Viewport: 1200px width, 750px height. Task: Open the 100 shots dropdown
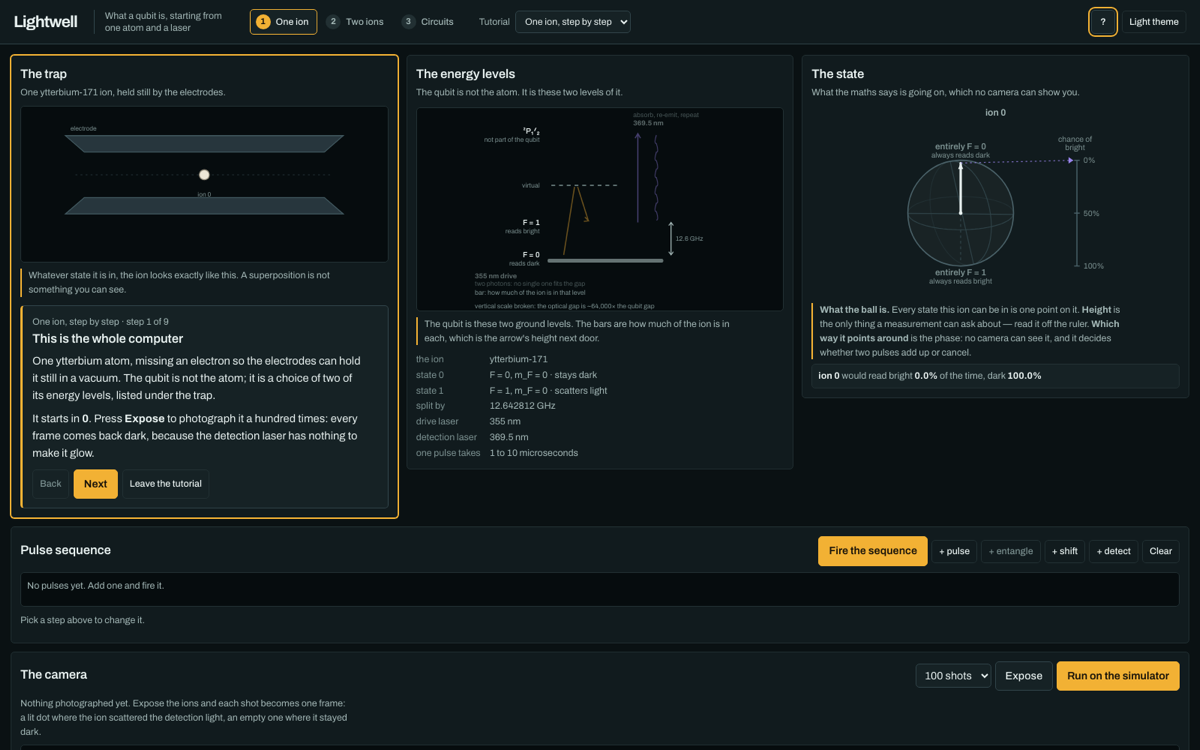[x=953, y=676]
